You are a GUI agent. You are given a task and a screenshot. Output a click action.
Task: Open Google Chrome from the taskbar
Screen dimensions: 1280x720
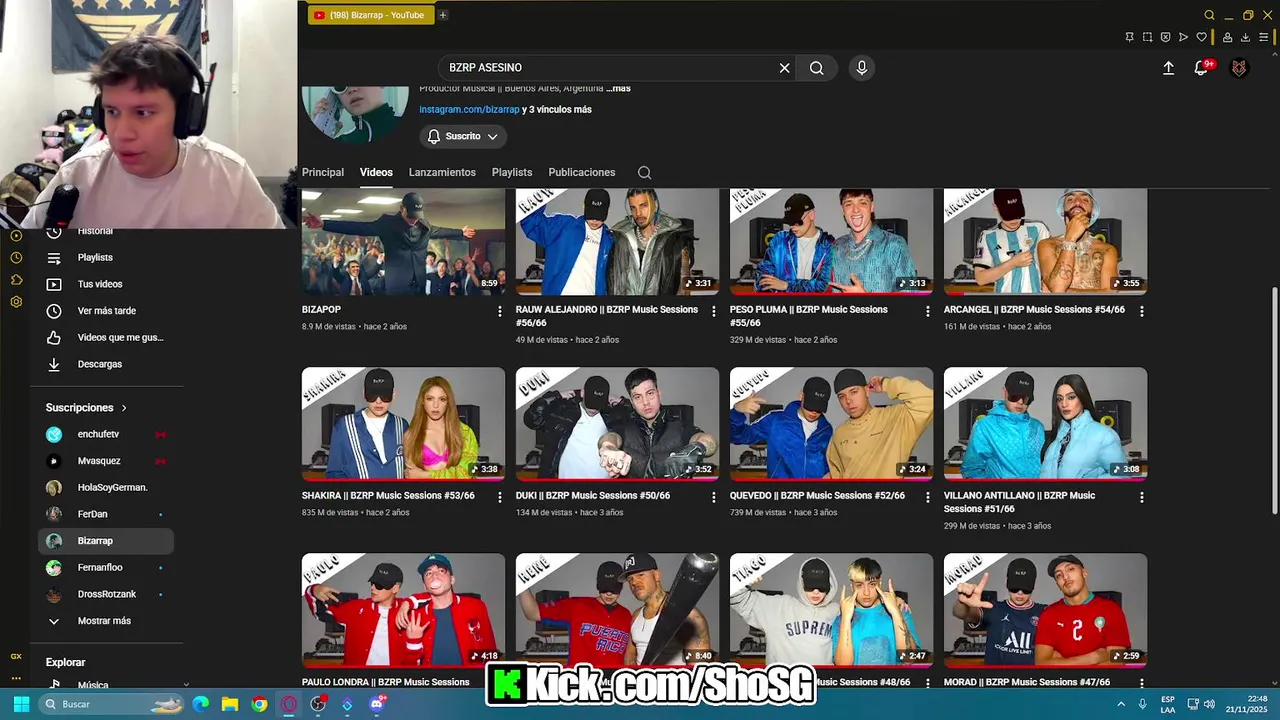[260, 704]
